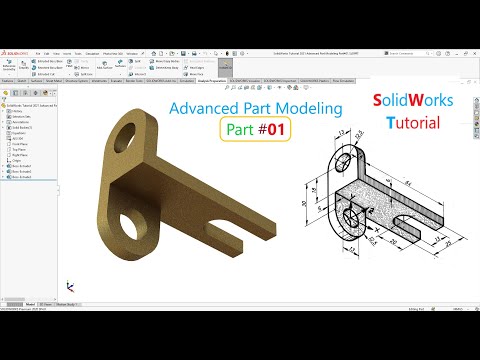Select Front Plane in feature tree
The height and width of the screenshot is (360, 480).
point(20,144)
